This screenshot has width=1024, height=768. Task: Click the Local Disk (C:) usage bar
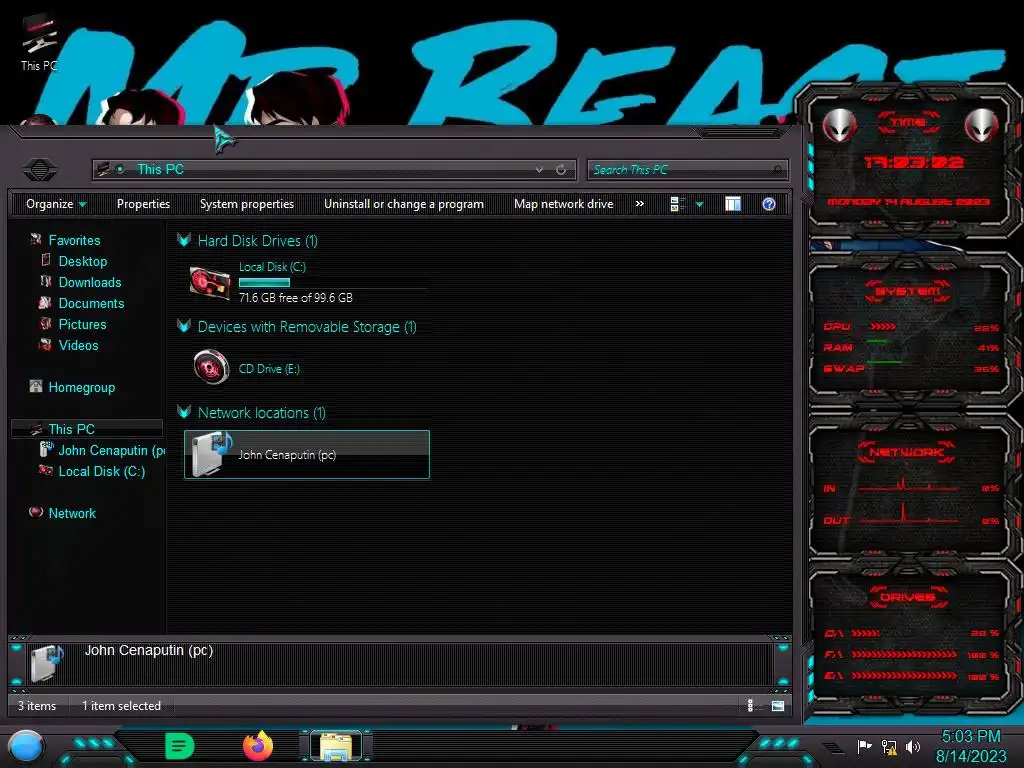click(x=332, y=283)
